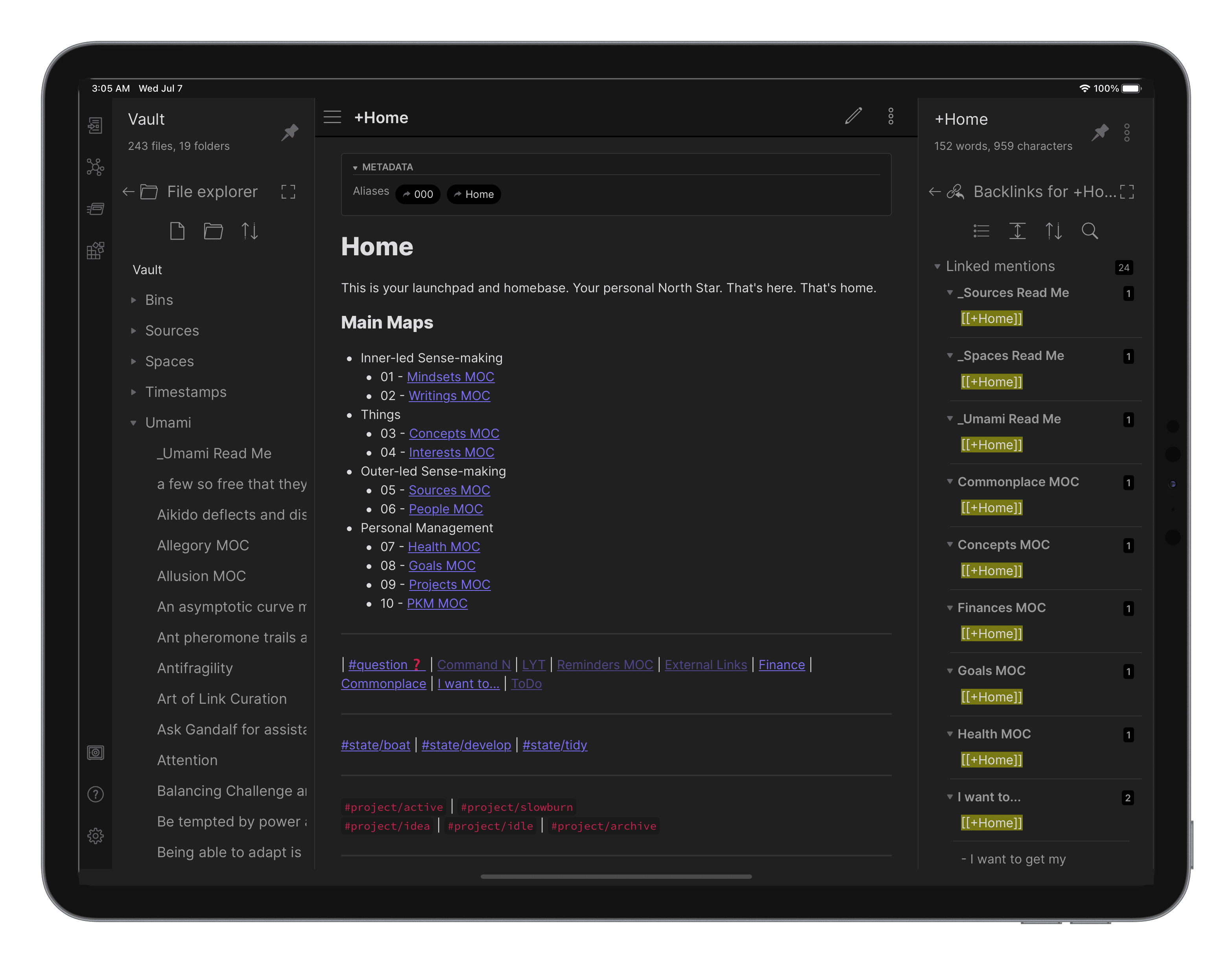Open the settings gear in left ribbon

95,836
